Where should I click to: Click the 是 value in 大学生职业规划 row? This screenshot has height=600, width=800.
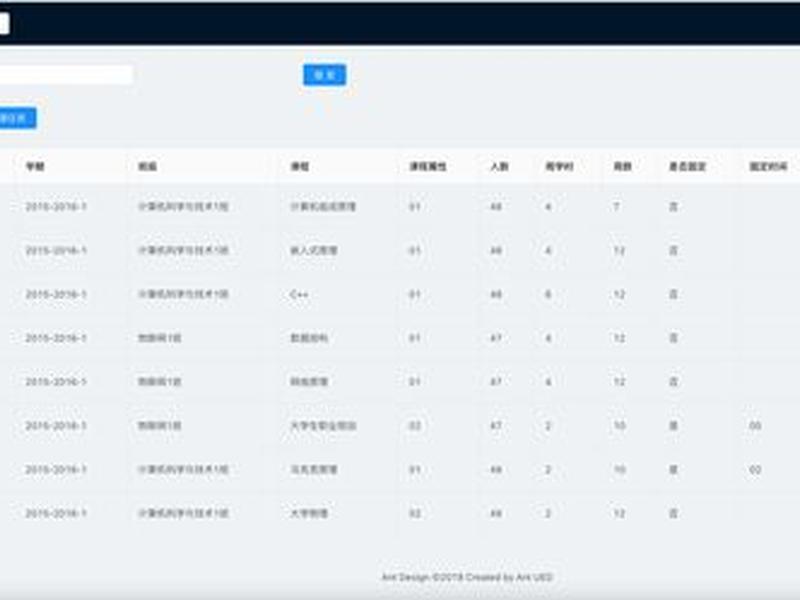pos(673,426)
